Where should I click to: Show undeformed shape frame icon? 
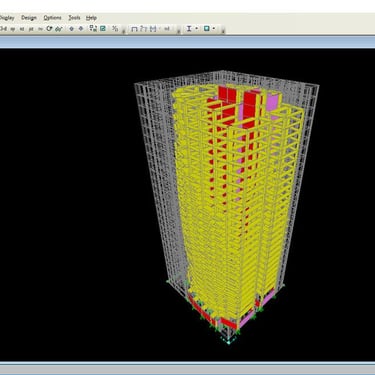coord(134,29)
